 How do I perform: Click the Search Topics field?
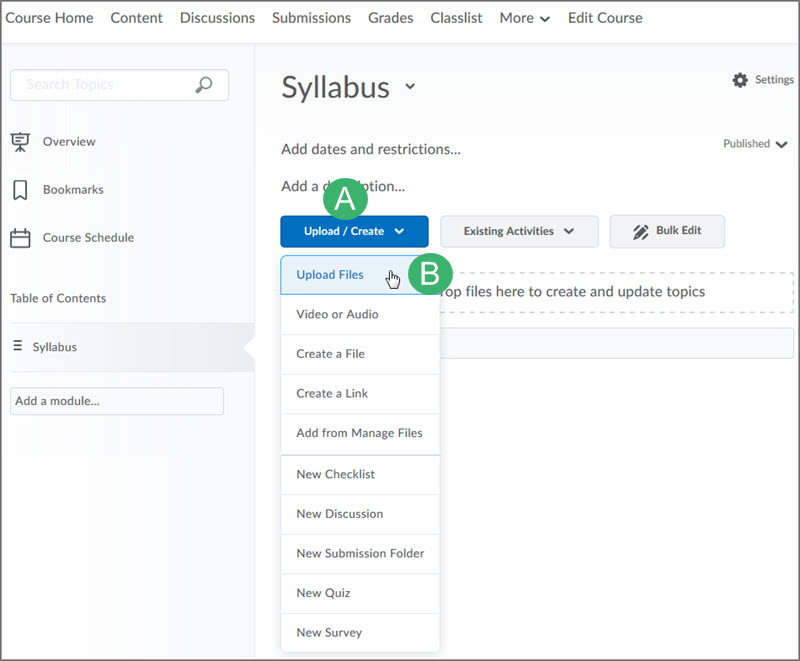click(x=119, y=85)
